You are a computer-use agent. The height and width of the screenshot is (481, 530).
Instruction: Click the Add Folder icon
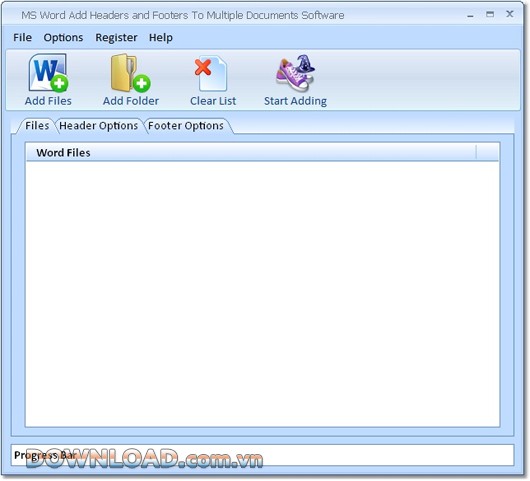(x=130, y=73)
